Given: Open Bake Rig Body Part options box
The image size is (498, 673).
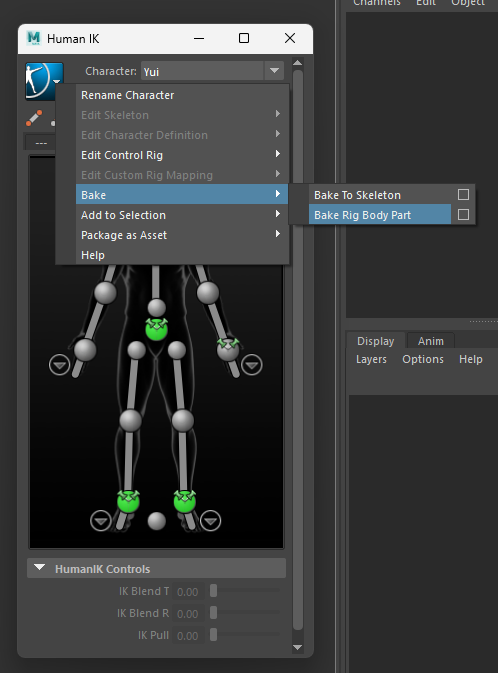Looking at the screenshot, I should tap(463, 215).
